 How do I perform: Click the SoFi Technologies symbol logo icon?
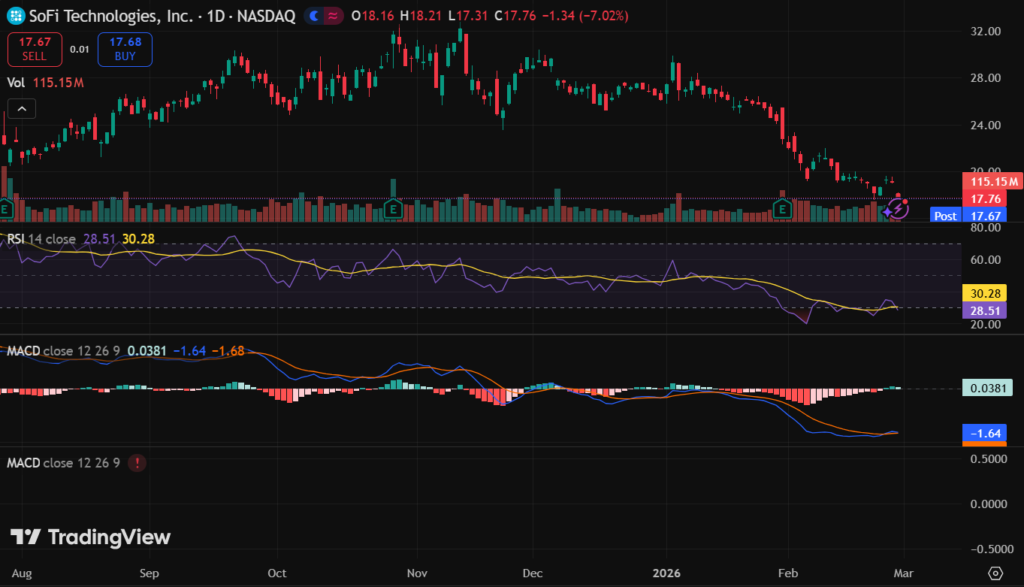tap(15, 17)
